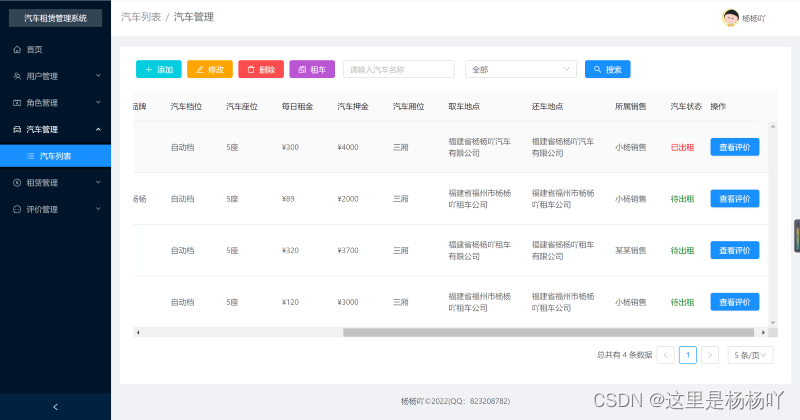View reviews for the ¥300 car
The width and height of the screenshot is (800, 420).
click(x=735, y=147)
